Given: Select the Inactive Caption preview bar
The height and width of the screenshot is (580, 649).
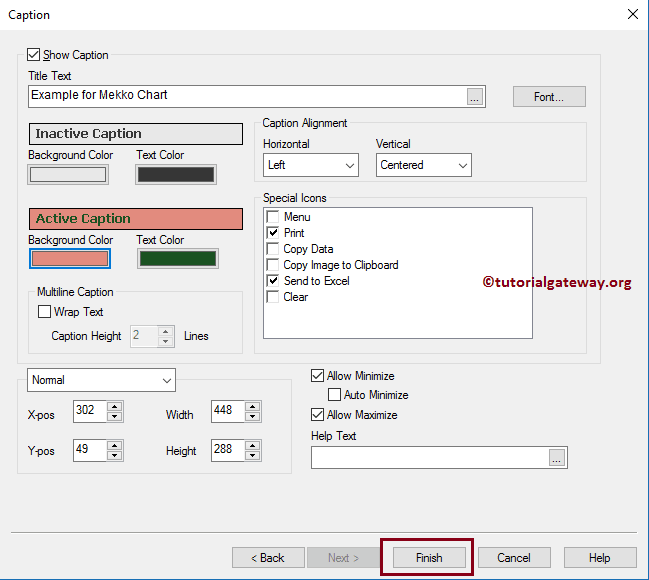Looking at the screenshot, I should [136, 134].
